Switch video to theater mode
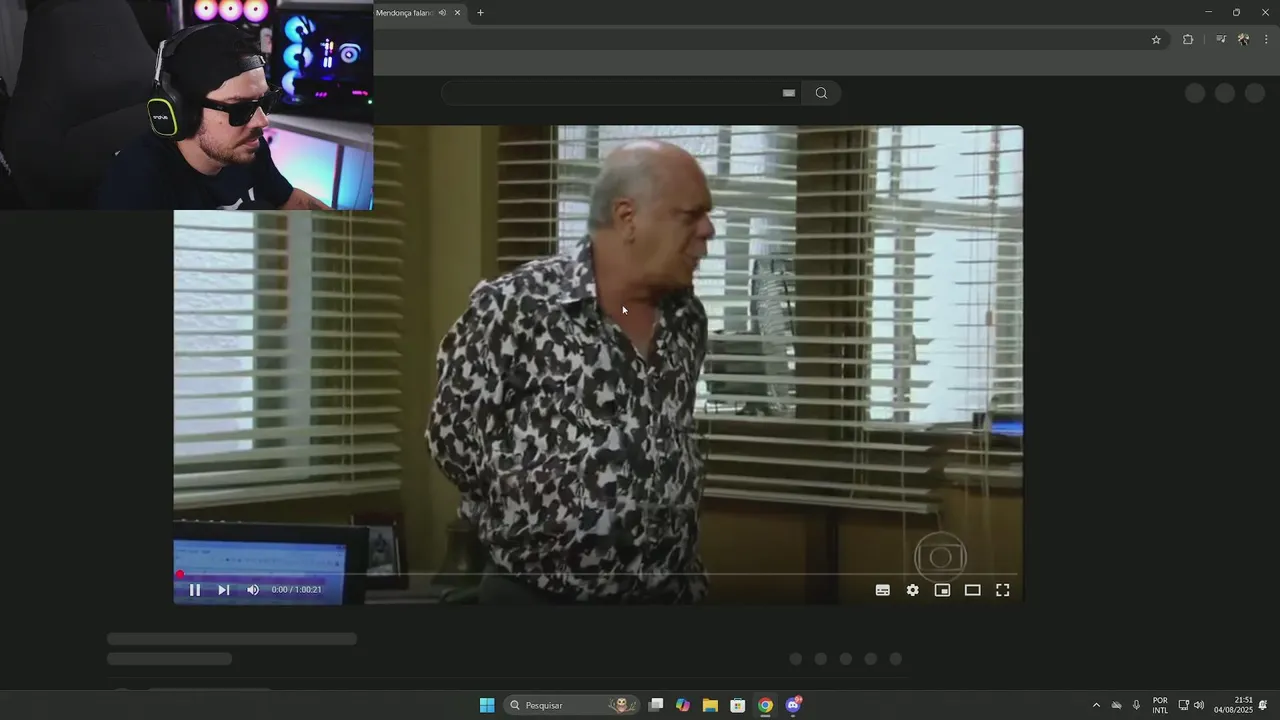The width and height of the screenshot is (1280, 720). (972, 590)
